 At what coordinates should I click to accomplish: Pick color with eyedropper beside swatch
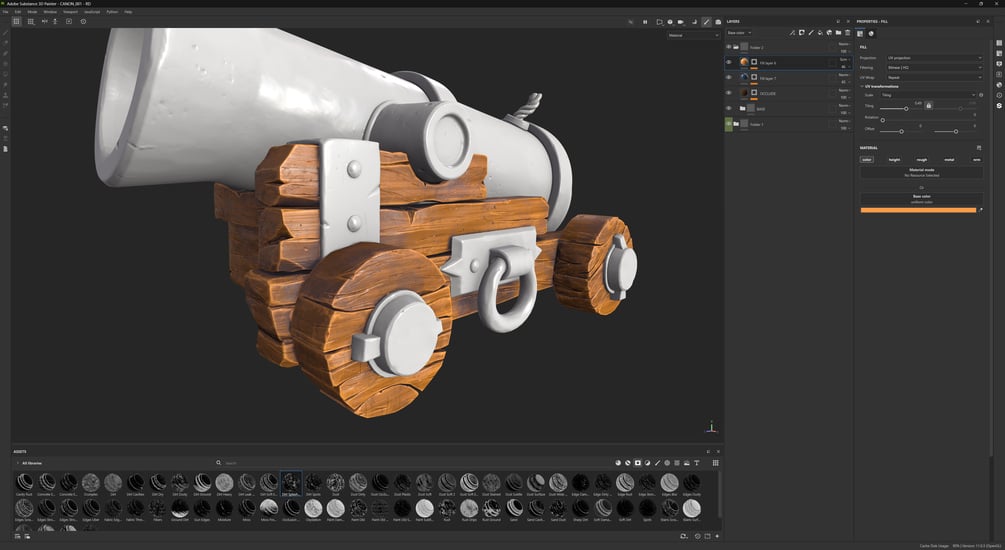click(980, 210)
